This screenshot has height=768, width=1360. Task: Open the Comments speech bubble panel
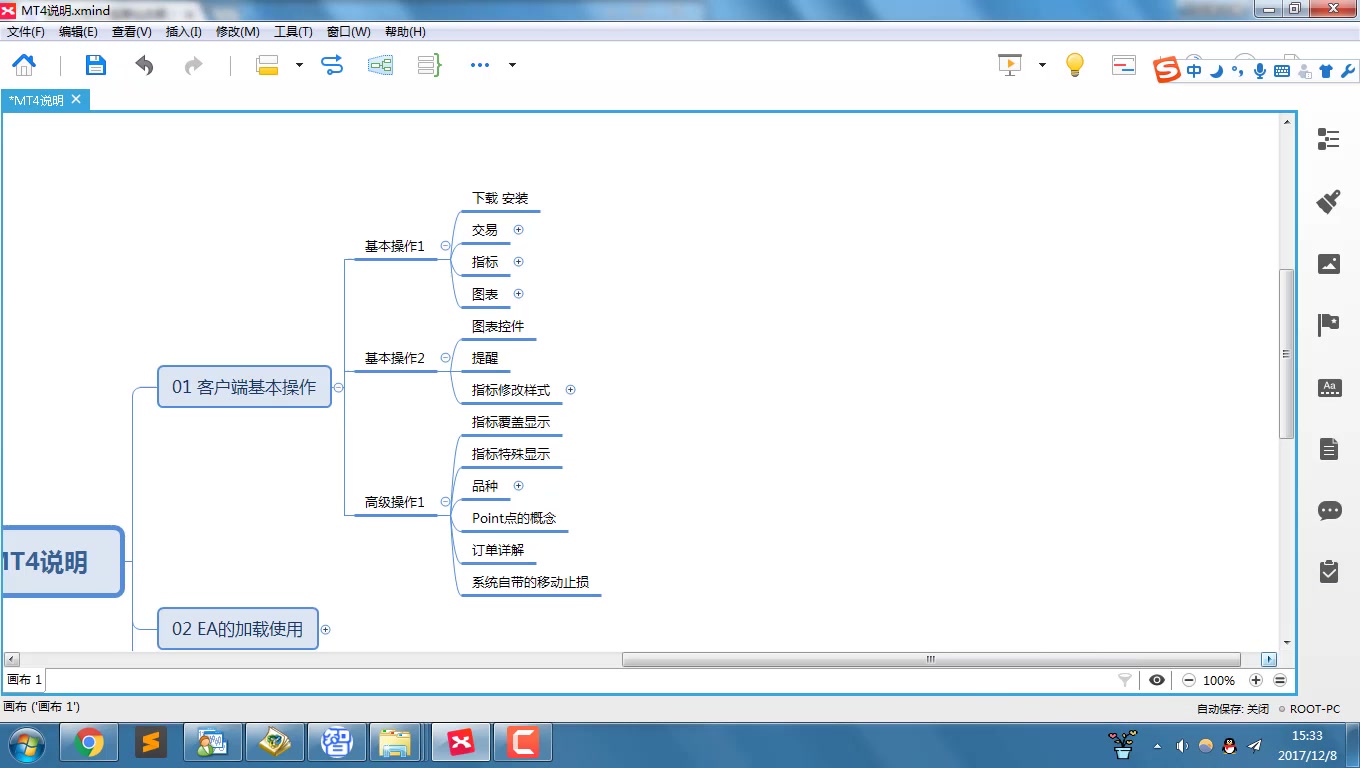click(1329, 511)
